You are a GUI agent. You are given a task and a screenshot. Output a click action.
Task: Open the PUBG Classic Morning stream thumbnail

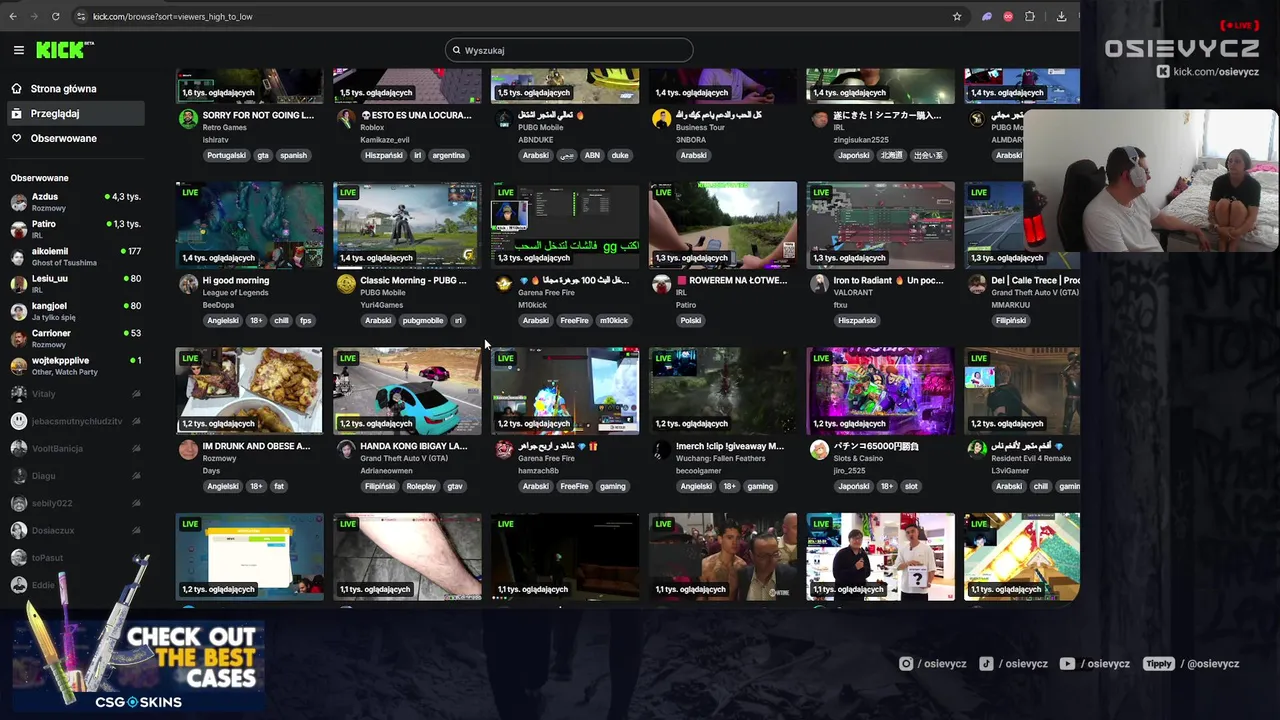point(407,225)
